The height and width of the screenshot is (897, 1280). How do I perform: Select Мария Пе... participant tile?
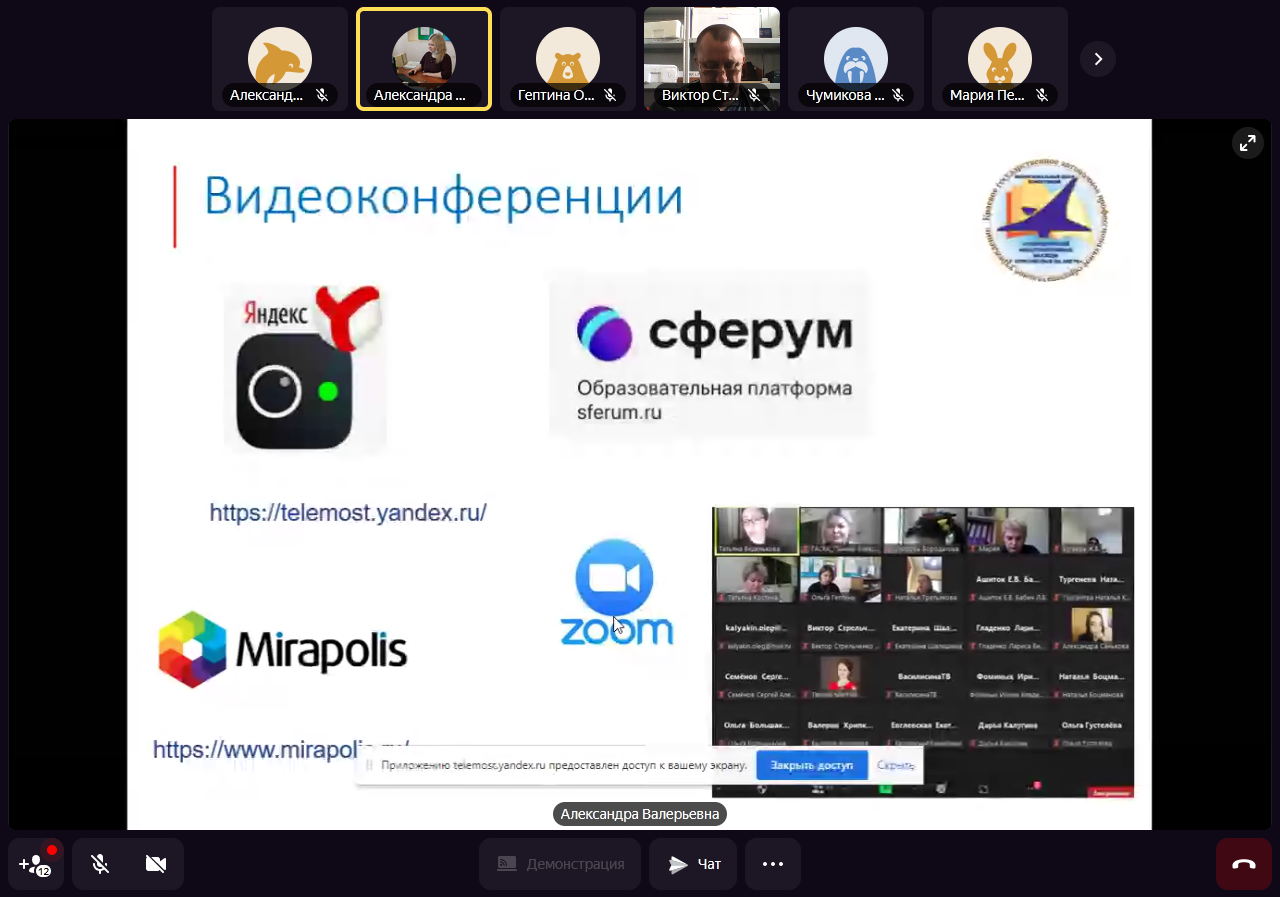tap(1000, 59)
